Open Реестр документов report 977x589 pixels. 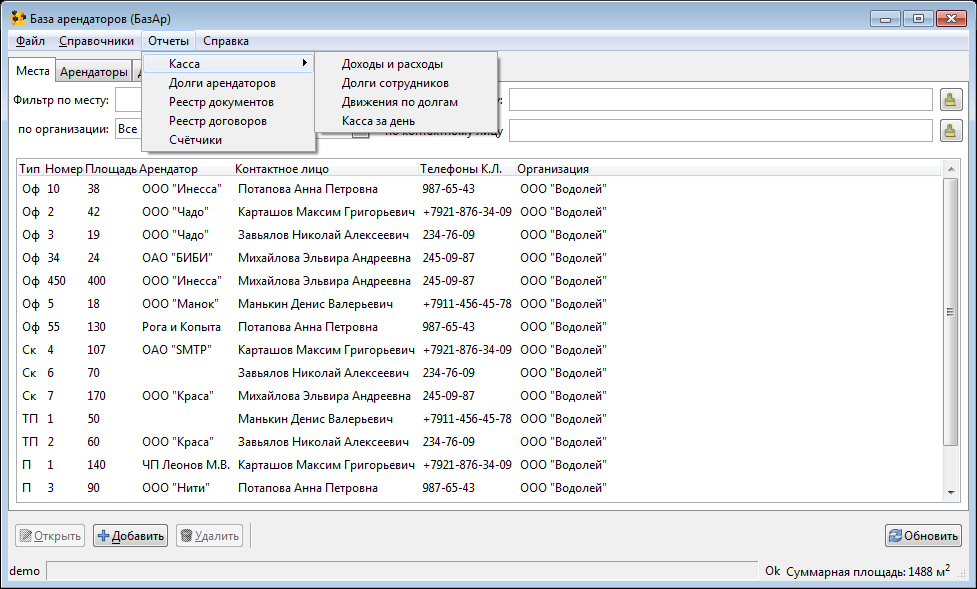tap(228, 102)
